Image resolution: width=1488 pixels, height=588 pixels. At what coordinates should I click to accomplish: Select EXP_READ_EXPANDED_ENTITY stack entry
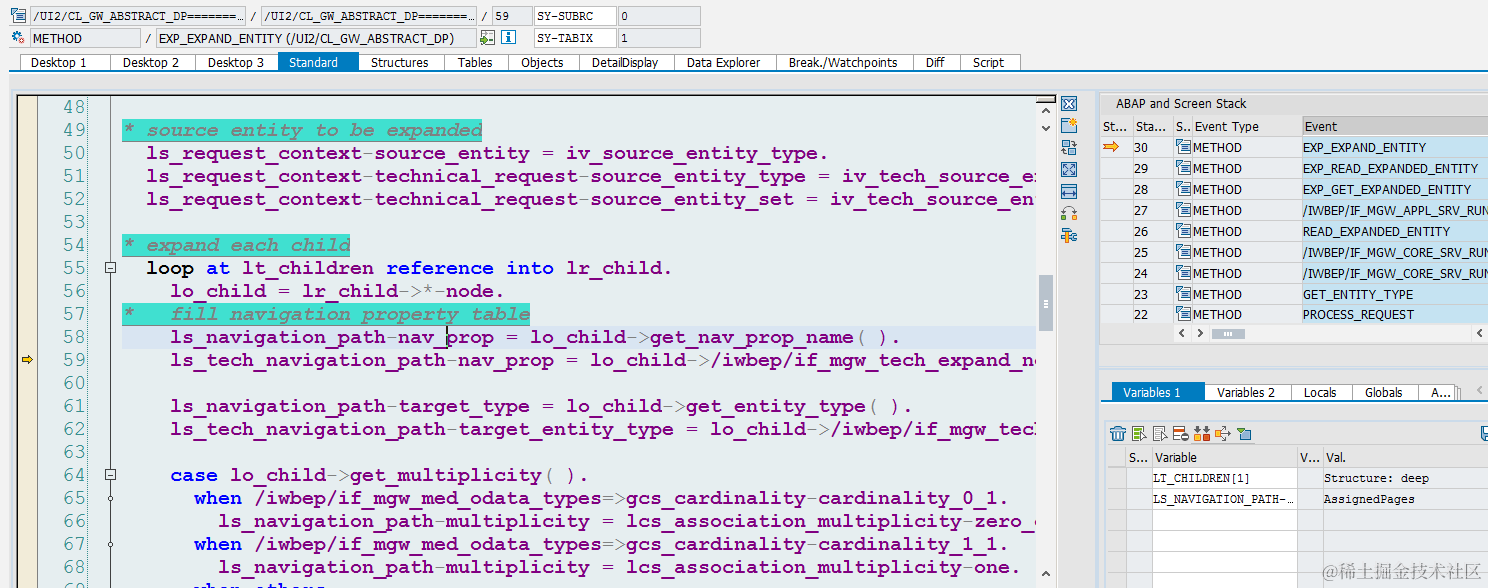point(1394,168)
